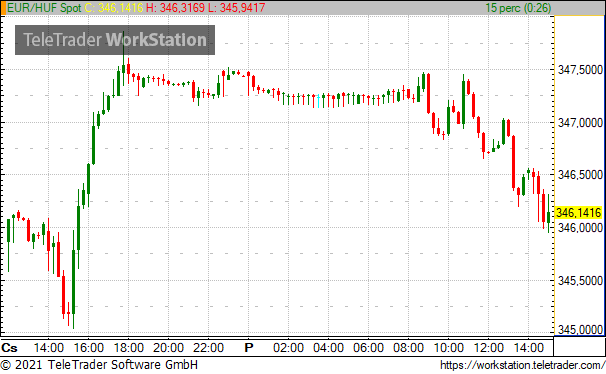The height and width of the screenshot is (374, 606).
Task: Click the 22:00 time axis label
Action: coord(209,348)
